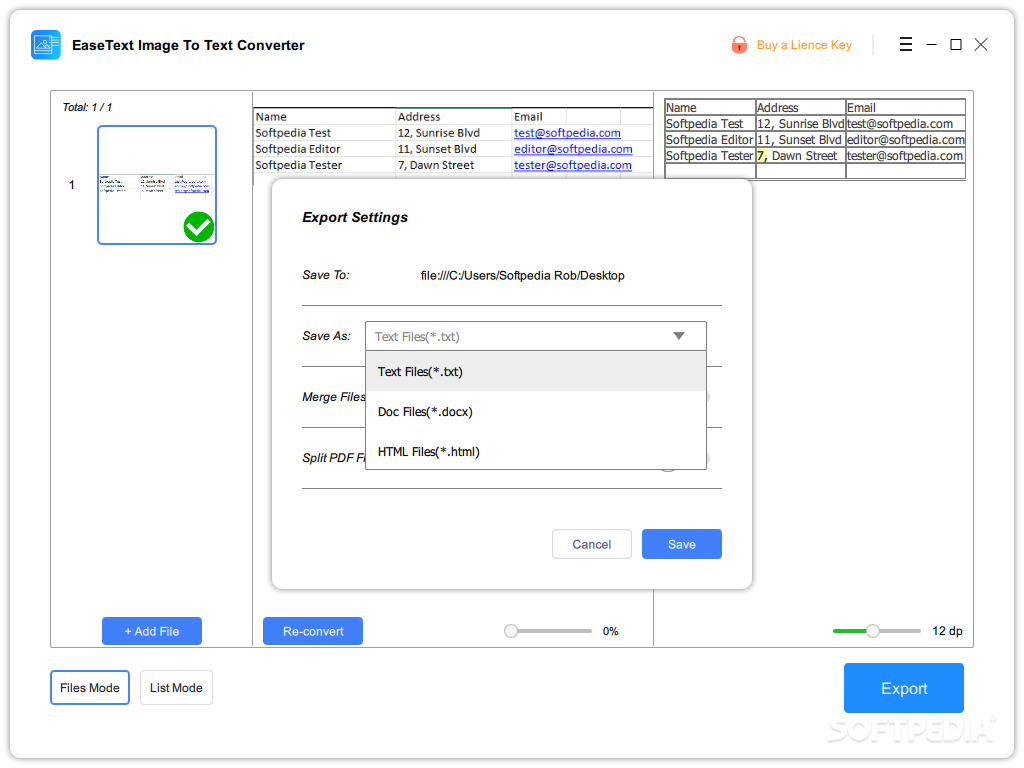This screenshot has height=768, width=1024.
Task: Click the font size slider handle at 12 dp
Action: point(872,631)
